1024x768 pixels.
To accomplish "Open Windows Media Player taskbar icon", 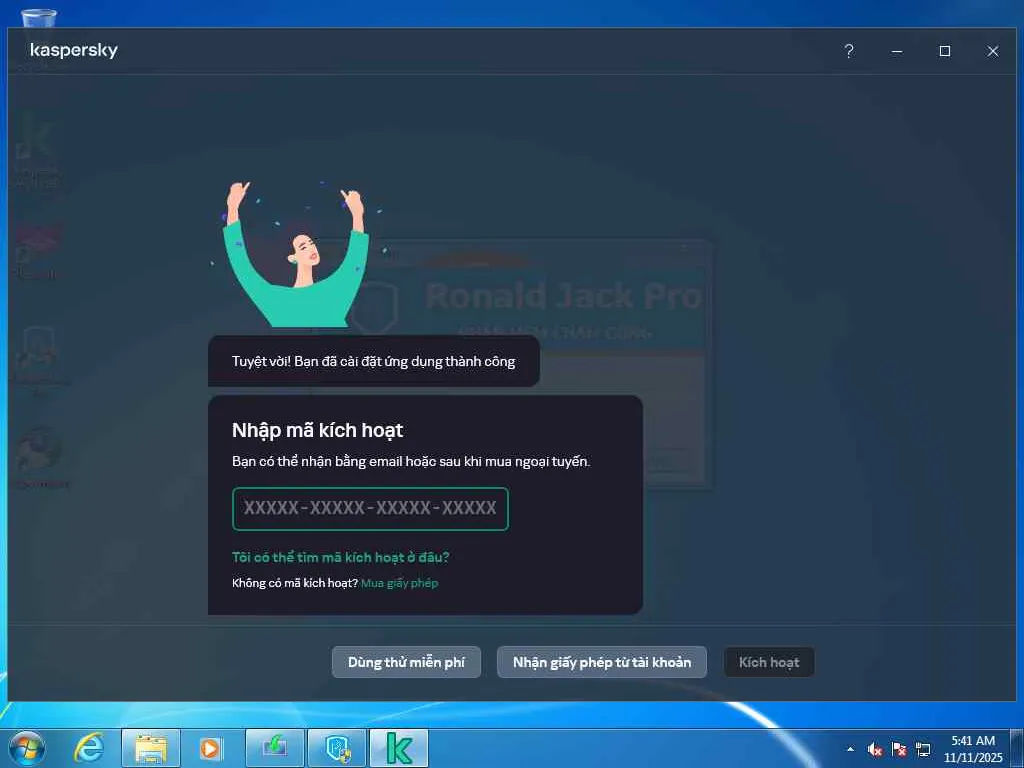I will (x=211, y=748).
